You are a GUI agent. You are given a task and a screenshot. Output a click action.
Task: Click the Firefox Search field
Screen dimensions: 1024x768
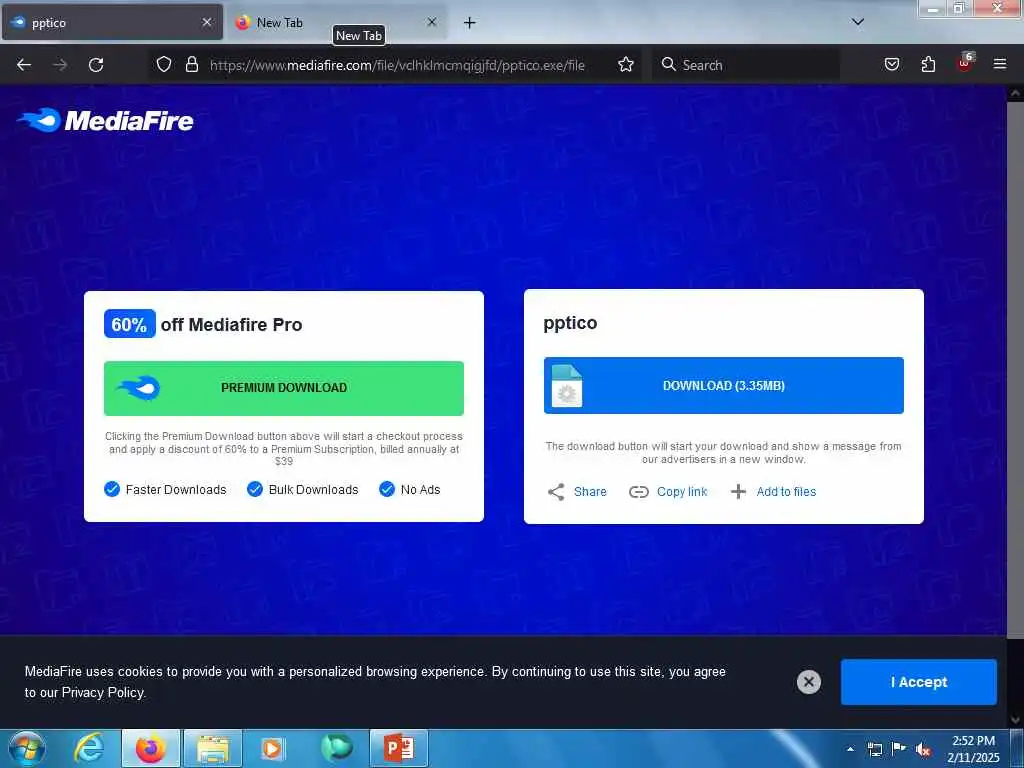(x=744, y=65)
